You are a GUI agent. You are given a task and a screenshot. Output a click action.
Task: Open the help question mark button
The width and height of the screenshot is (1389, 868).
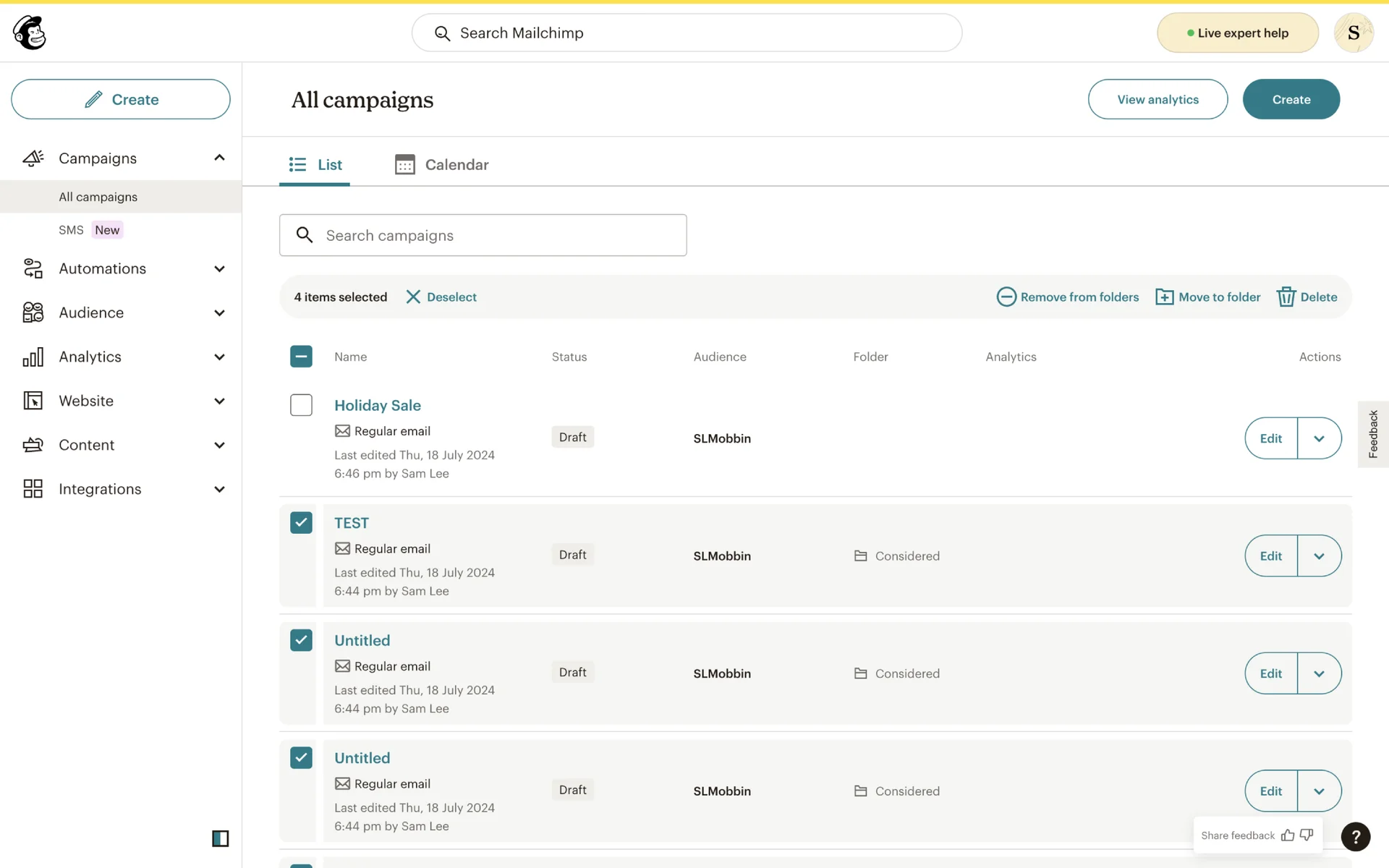(x=1355, y=837)
